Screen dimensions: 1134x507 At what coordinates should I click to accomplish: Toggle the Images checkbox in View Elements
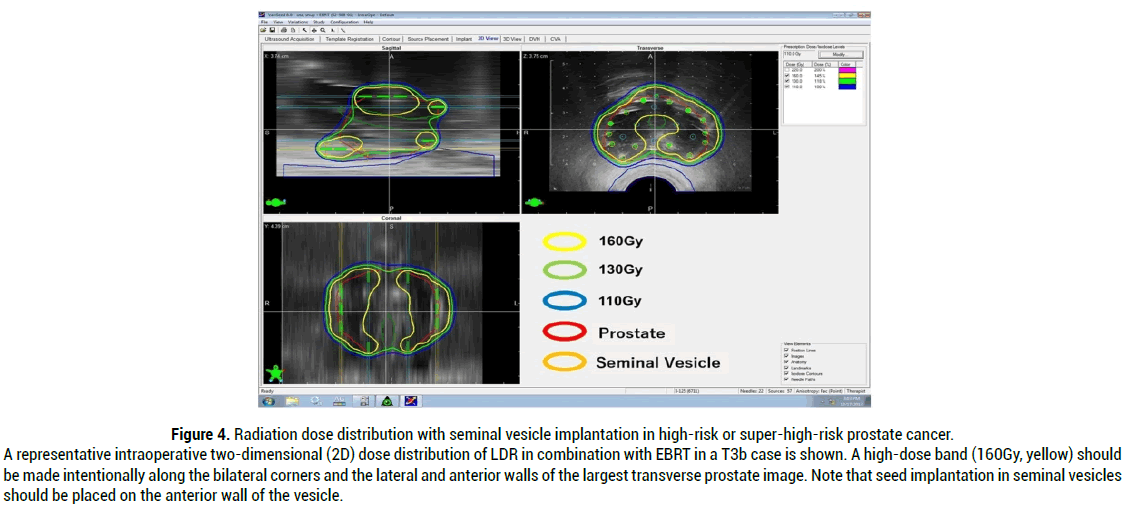coord(787,355)
